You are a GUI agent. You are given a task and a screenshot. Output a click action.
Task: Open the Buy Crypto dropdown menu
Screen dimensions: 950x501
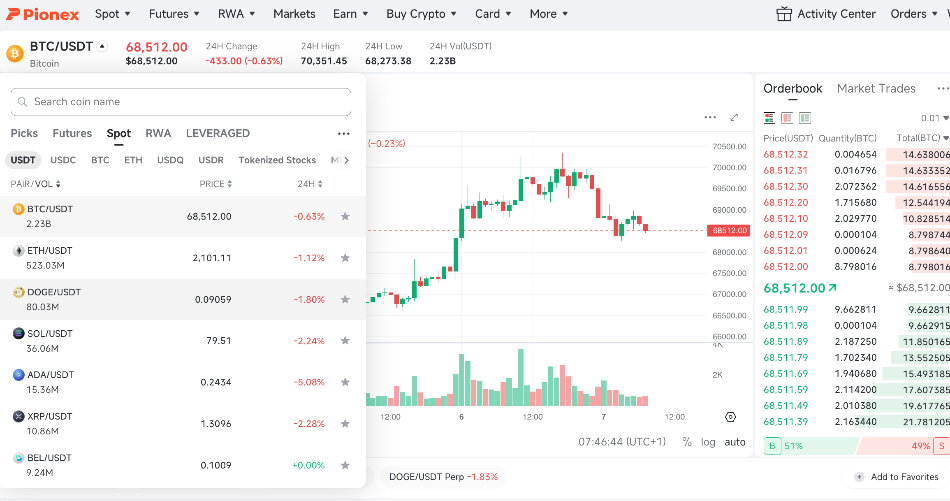pos(422,13)
